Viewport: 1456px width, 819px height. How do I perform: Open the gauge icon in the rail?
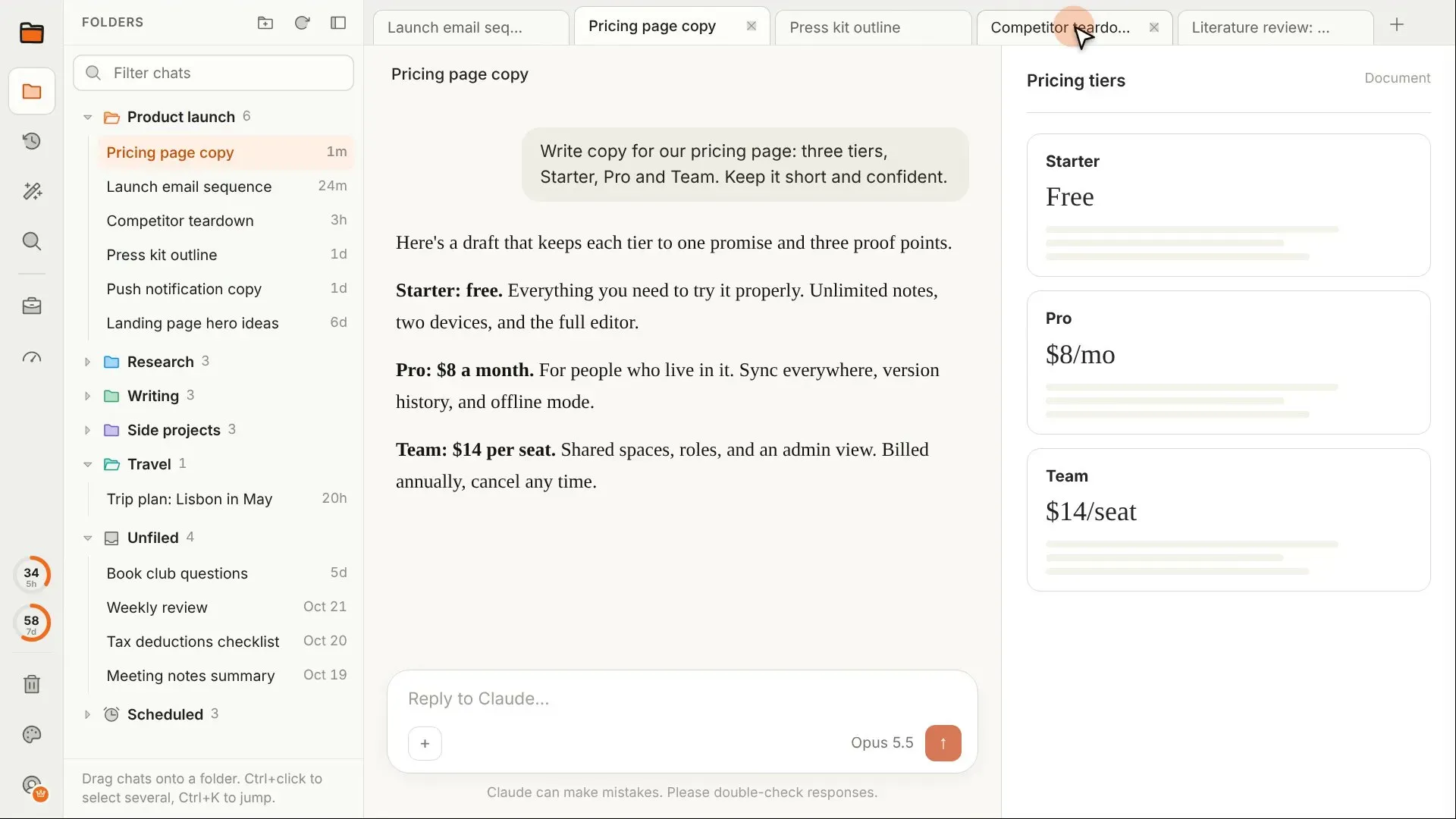point(32,357)
